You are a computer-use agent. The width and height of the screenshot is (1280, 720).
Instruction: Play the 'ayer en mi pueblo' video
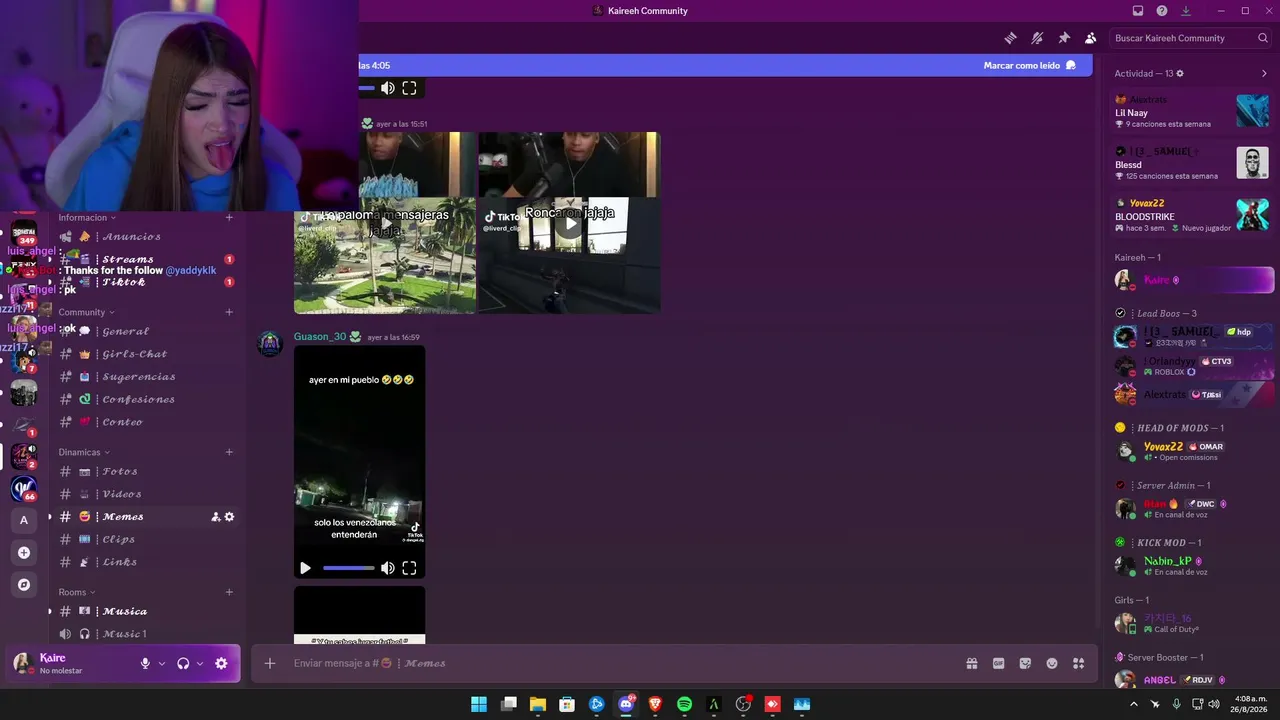tap(305, 568)
